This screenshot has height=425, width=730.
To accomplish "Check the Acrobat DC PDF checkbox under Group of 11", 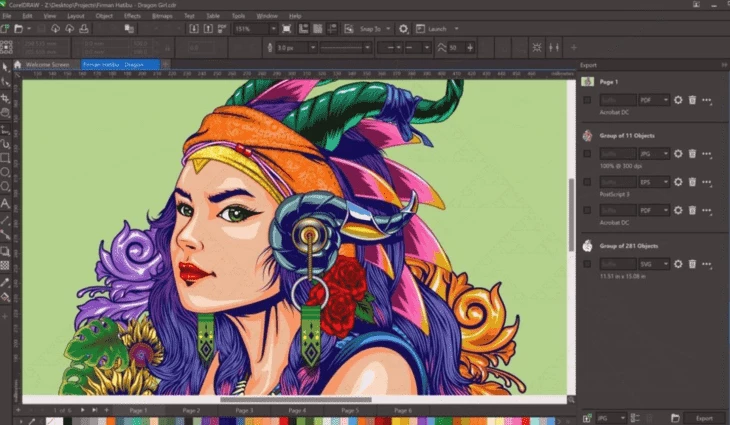I will pyautogui.click(x=587, y=210).
